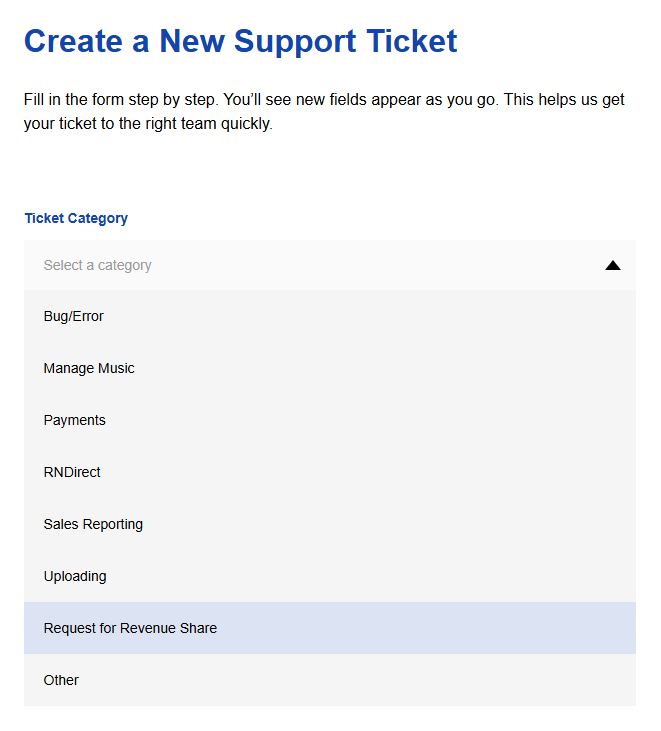Pick Payments as the ticket category
The width and height of the screenshot is (661, 731).
[x=75, y=420]
